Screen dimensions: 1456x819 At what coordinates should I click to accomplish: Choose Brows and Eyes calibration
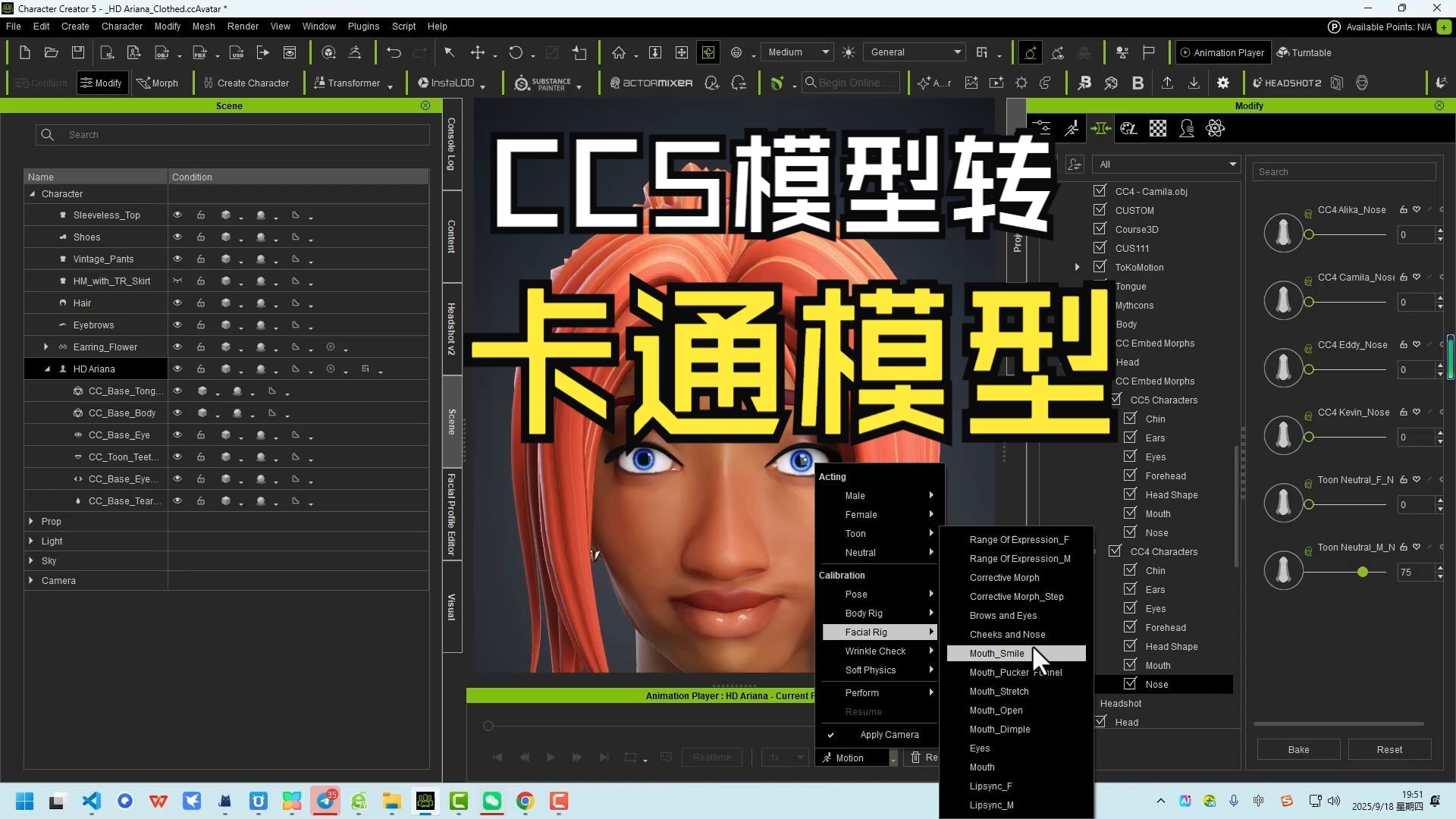[1003, 616]
